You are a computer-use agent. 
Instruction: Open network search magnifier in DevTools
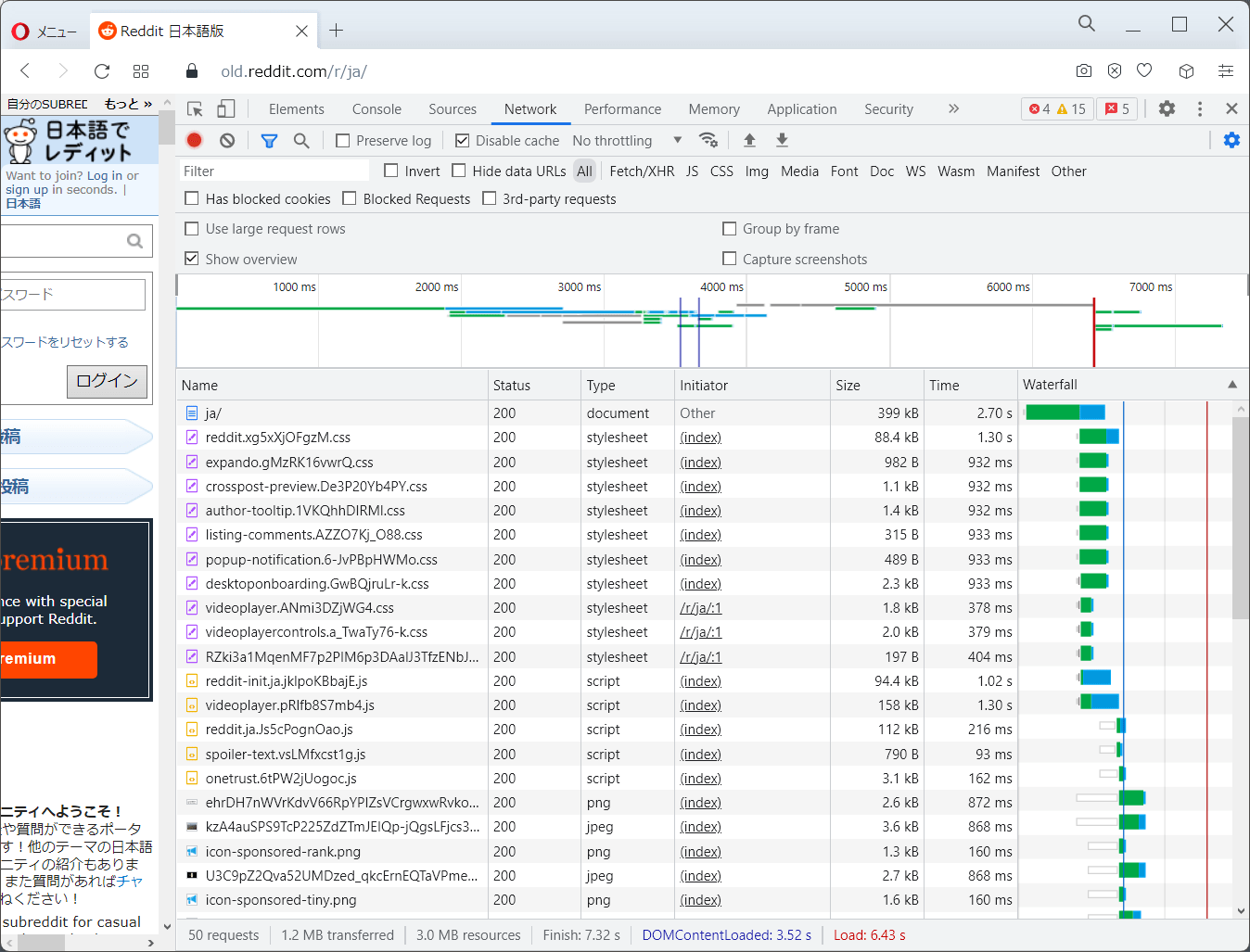coord(301,141)
